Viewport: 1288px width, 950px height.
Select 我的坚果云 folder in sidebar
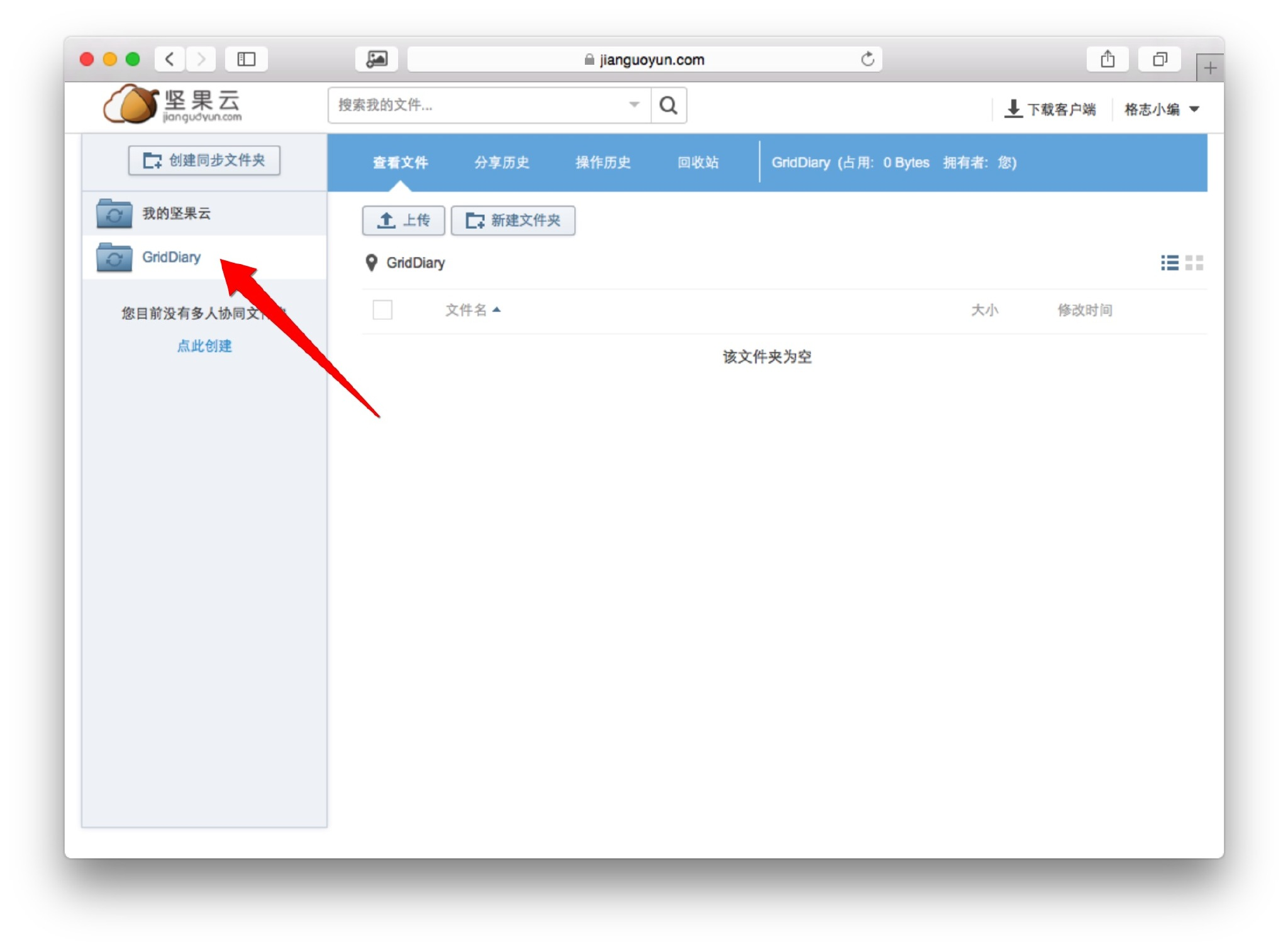point(176,214)
